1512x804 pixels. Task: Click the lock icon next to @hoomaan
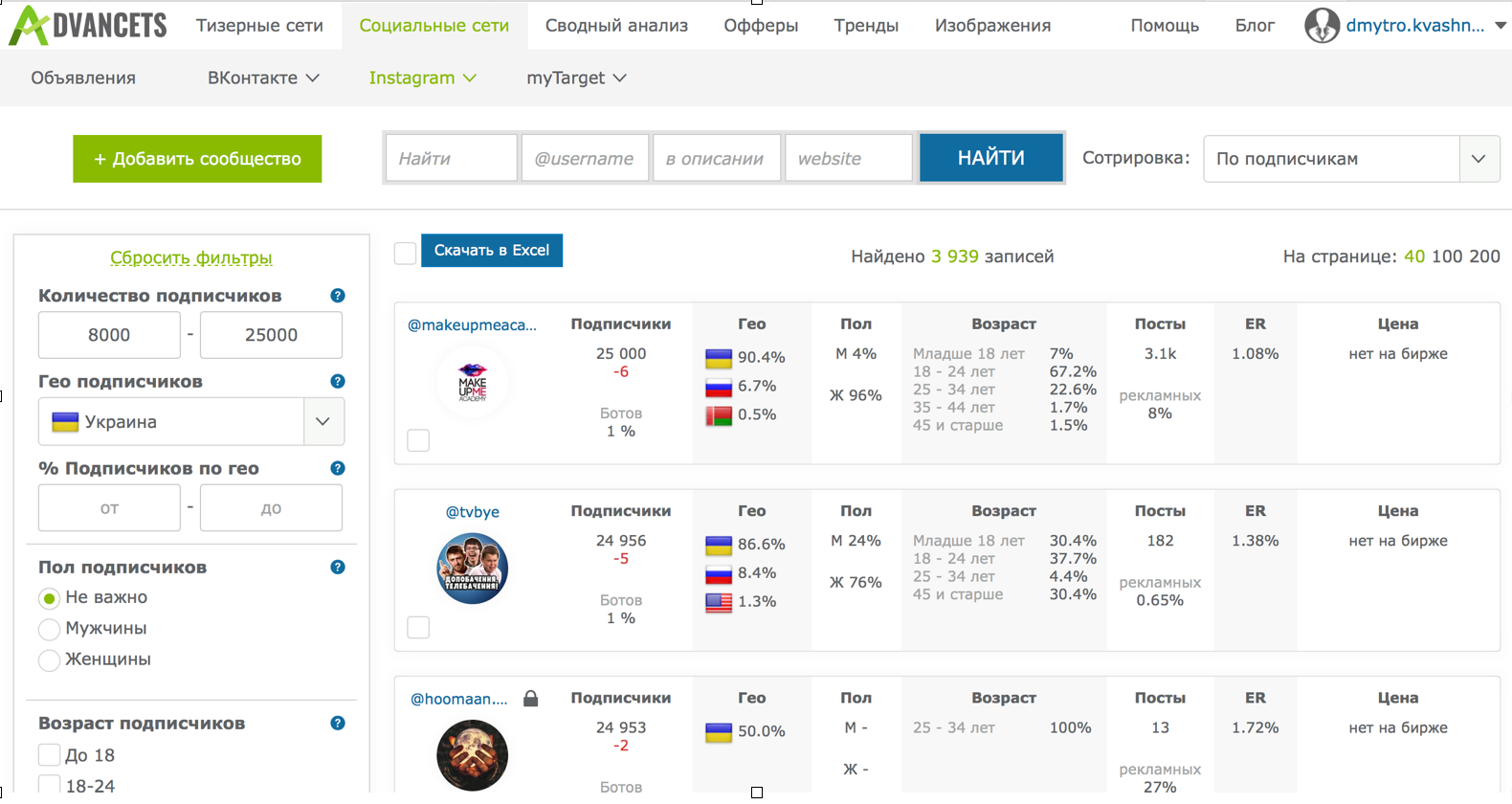(531, 699)
